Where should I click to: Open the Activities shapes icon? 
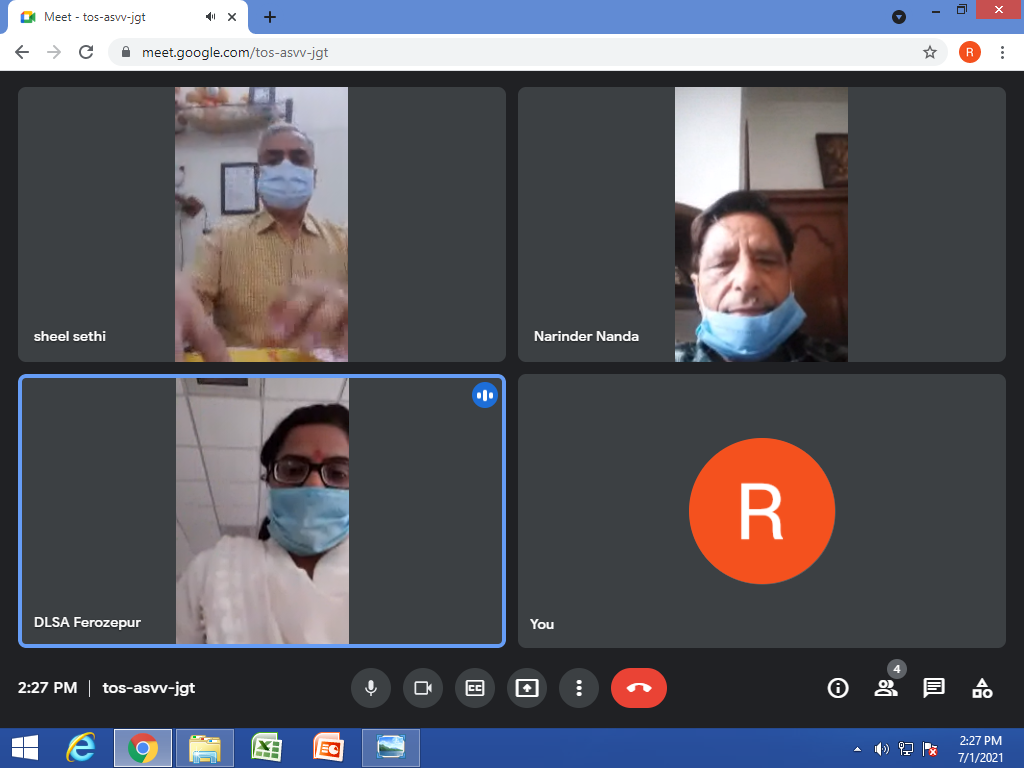pyautogui.click(x=982, y=688)
